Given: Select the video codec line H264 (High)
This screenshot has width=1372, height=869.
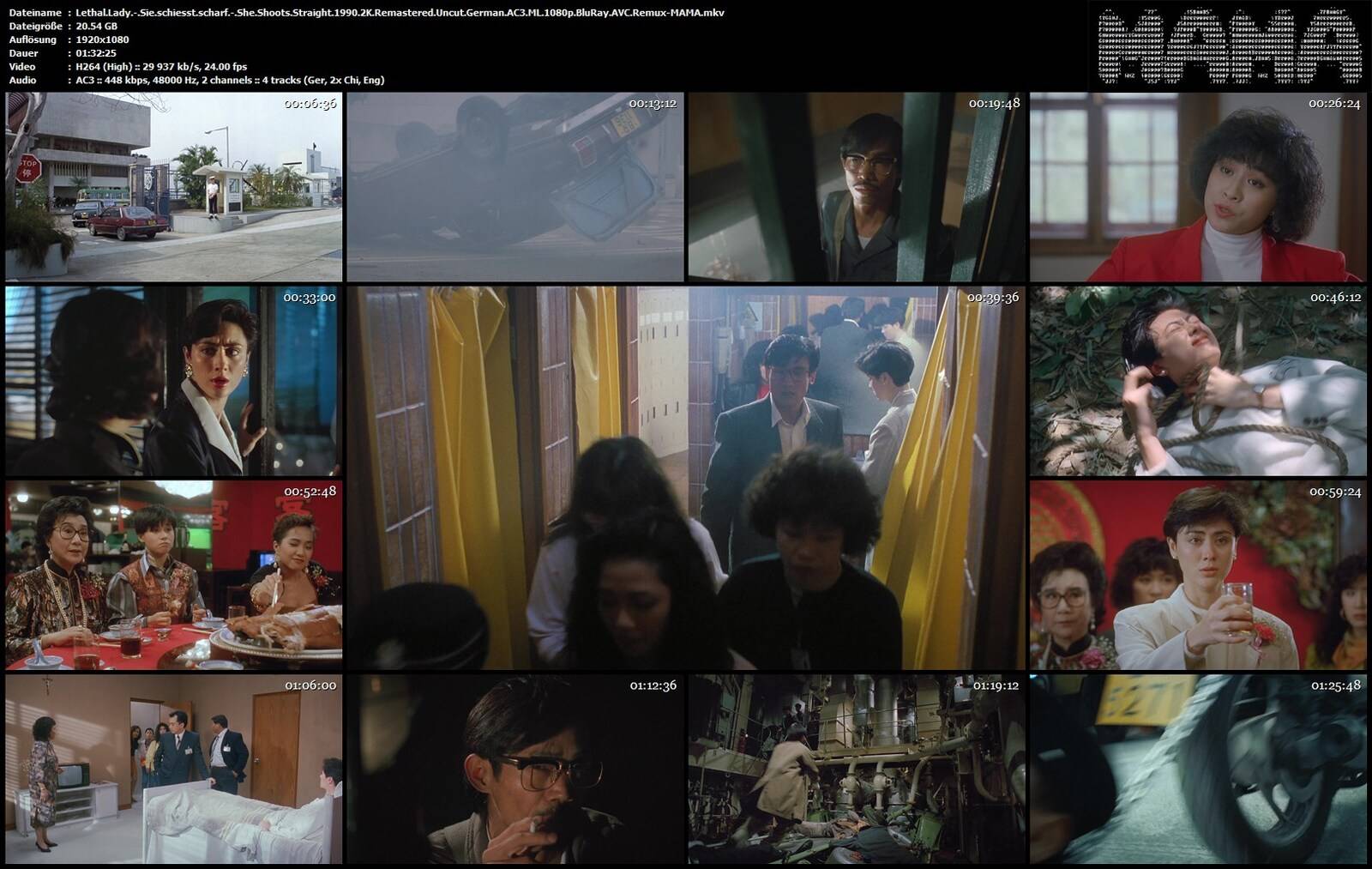Looking at the screenshot, I should tap(161, 66).
